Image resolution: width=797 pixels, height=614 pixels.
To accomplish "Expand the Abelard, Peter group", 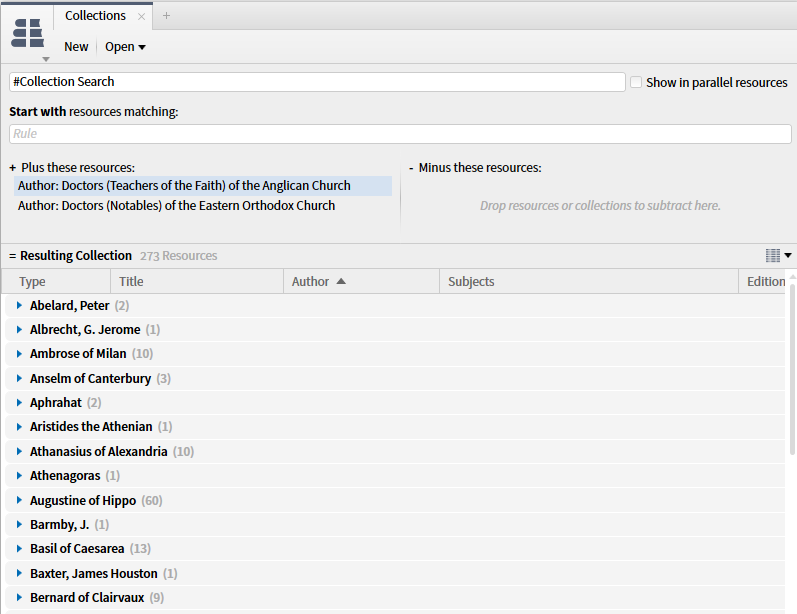I will [x=19, y=305].
